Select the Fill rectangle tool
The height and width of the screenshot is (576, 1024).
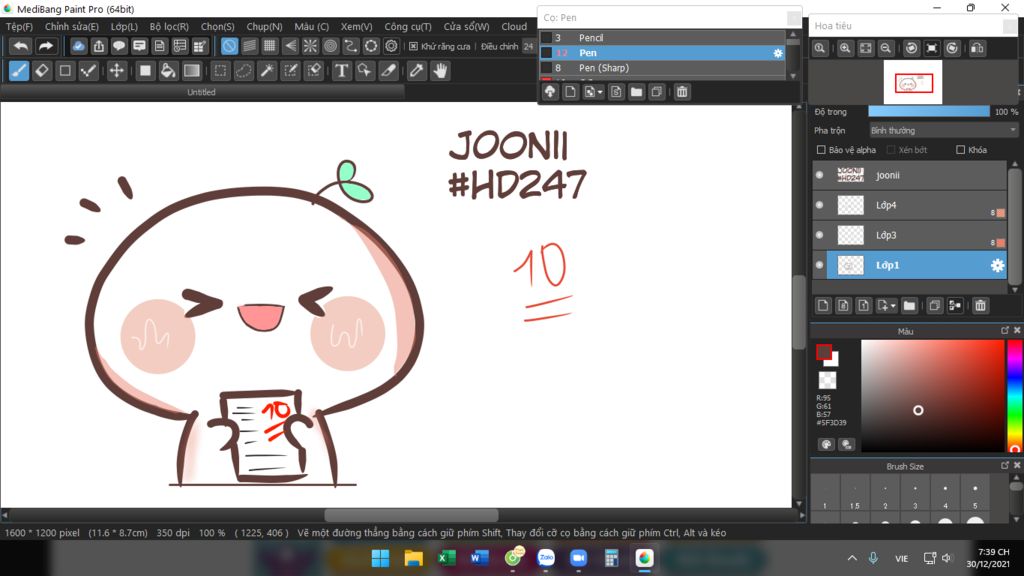pos(145,71)
